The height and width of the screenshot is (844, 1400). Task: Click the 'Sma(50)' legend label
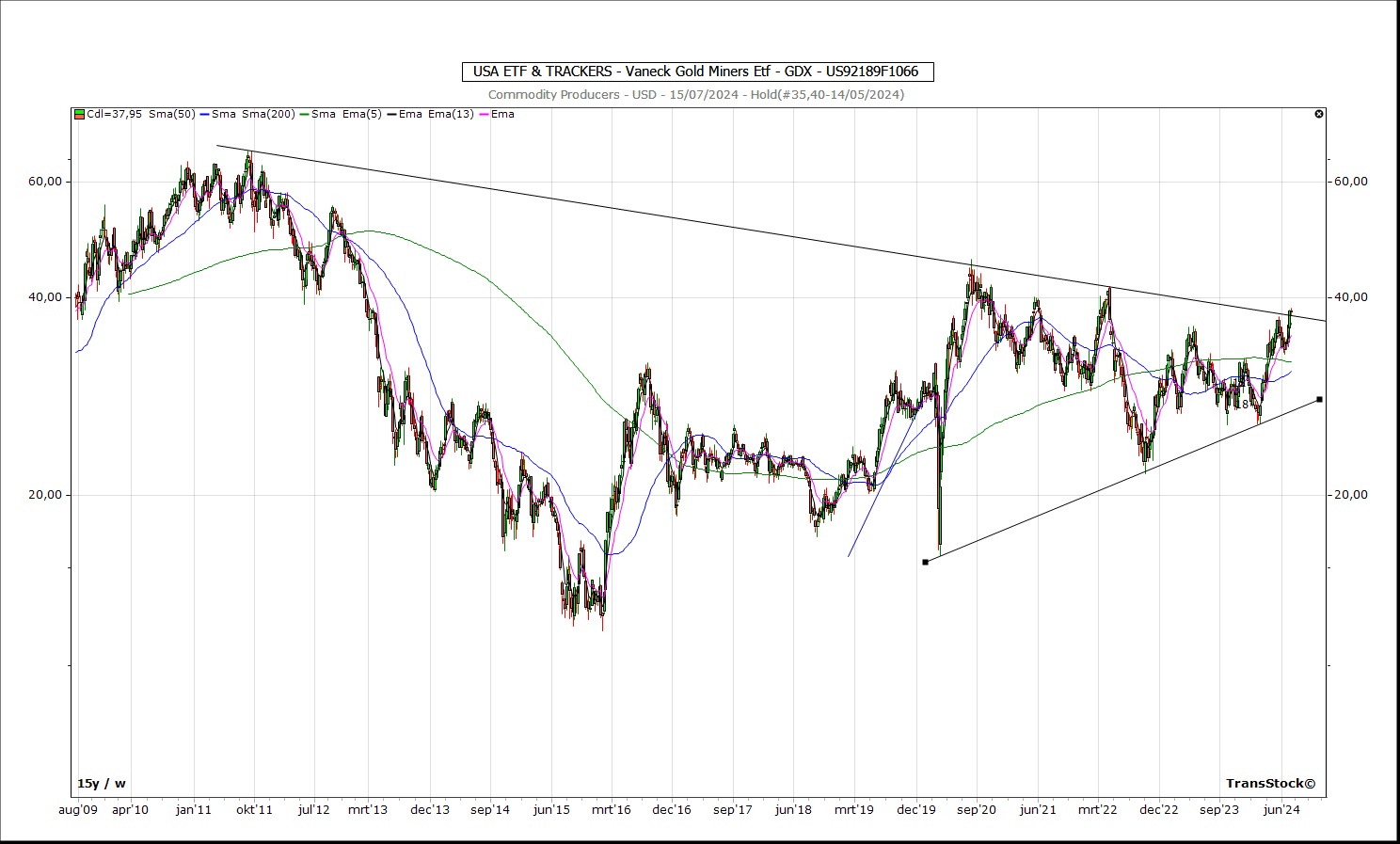pyautogui.click(x=172, y=114)
